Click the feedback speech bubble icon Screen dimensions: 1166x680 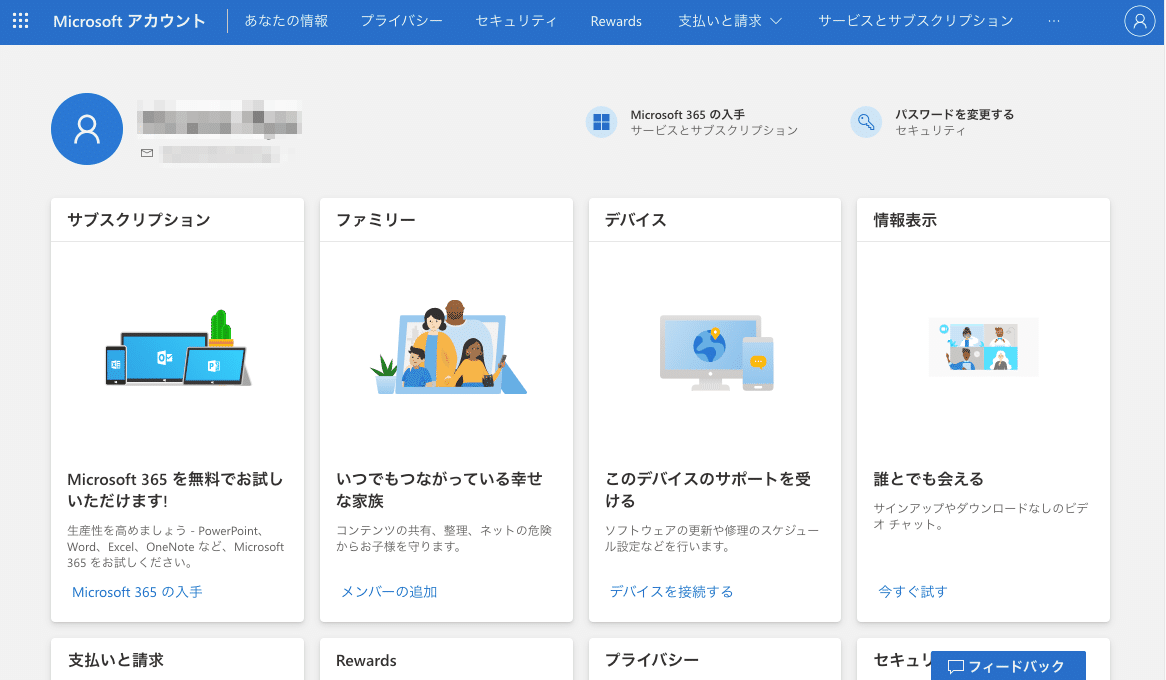[956, 667]
